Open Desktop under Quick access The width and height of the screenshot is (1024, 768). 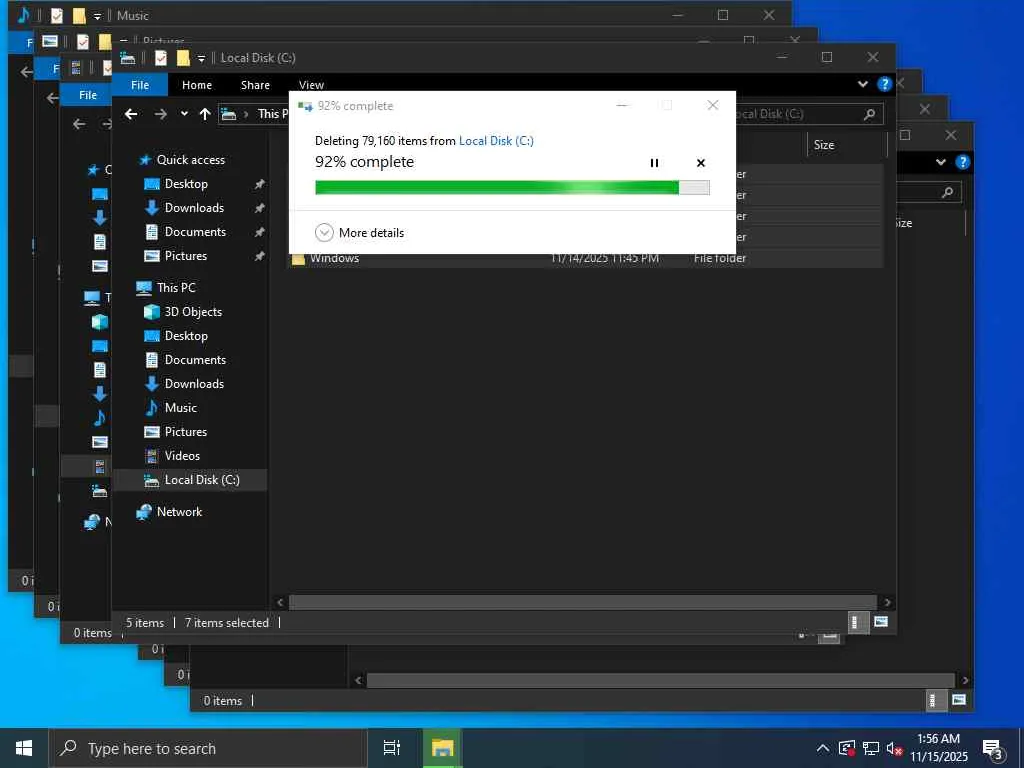click(186, 184)
